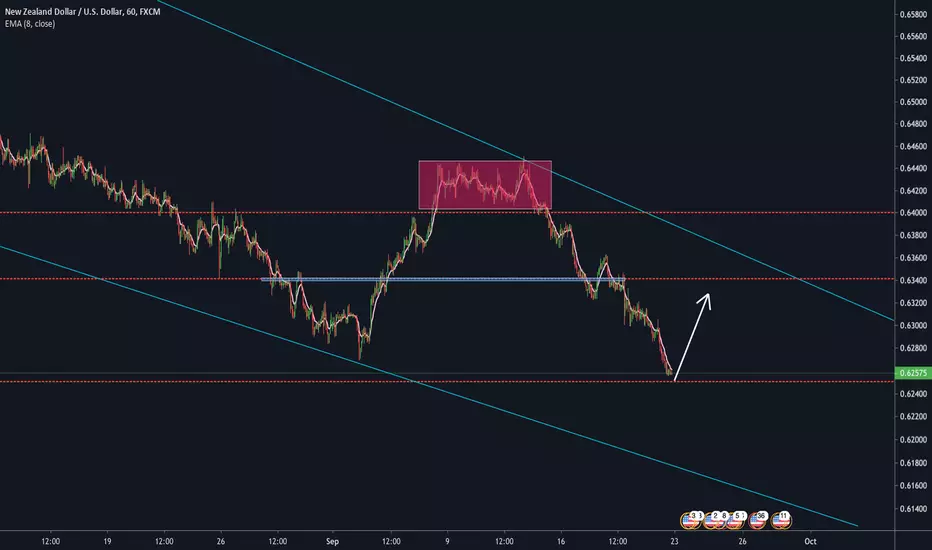This screenshot has height=550, width=932.
Task: Select the EMA (8, close) indicator legend
Action: [x=30, y=24]
